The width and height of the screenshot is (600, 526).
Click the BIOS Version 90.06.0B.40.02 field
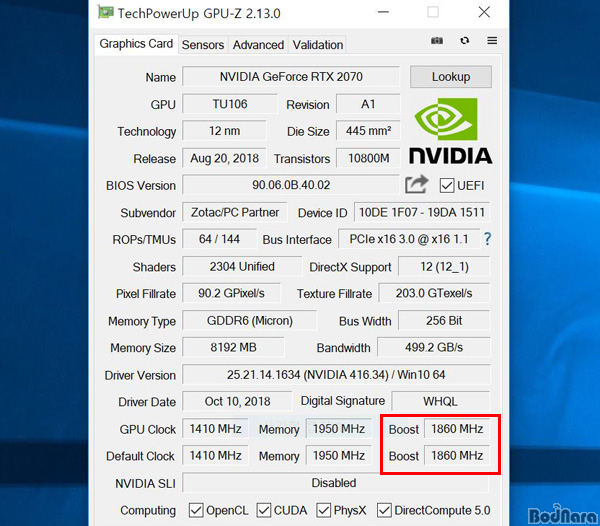pyautogui.click(x=291, y=185)
